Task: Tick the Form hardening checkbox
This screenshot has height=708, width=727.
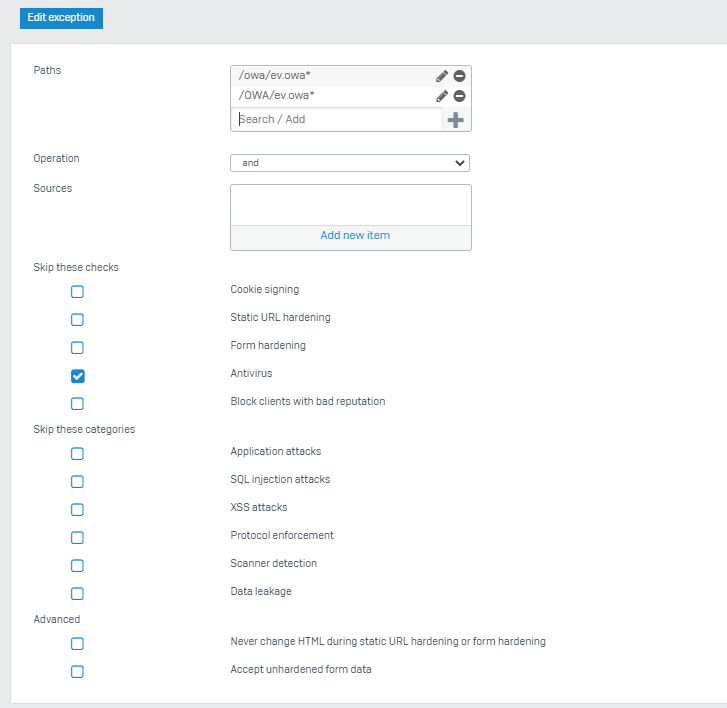Action: 77,348
